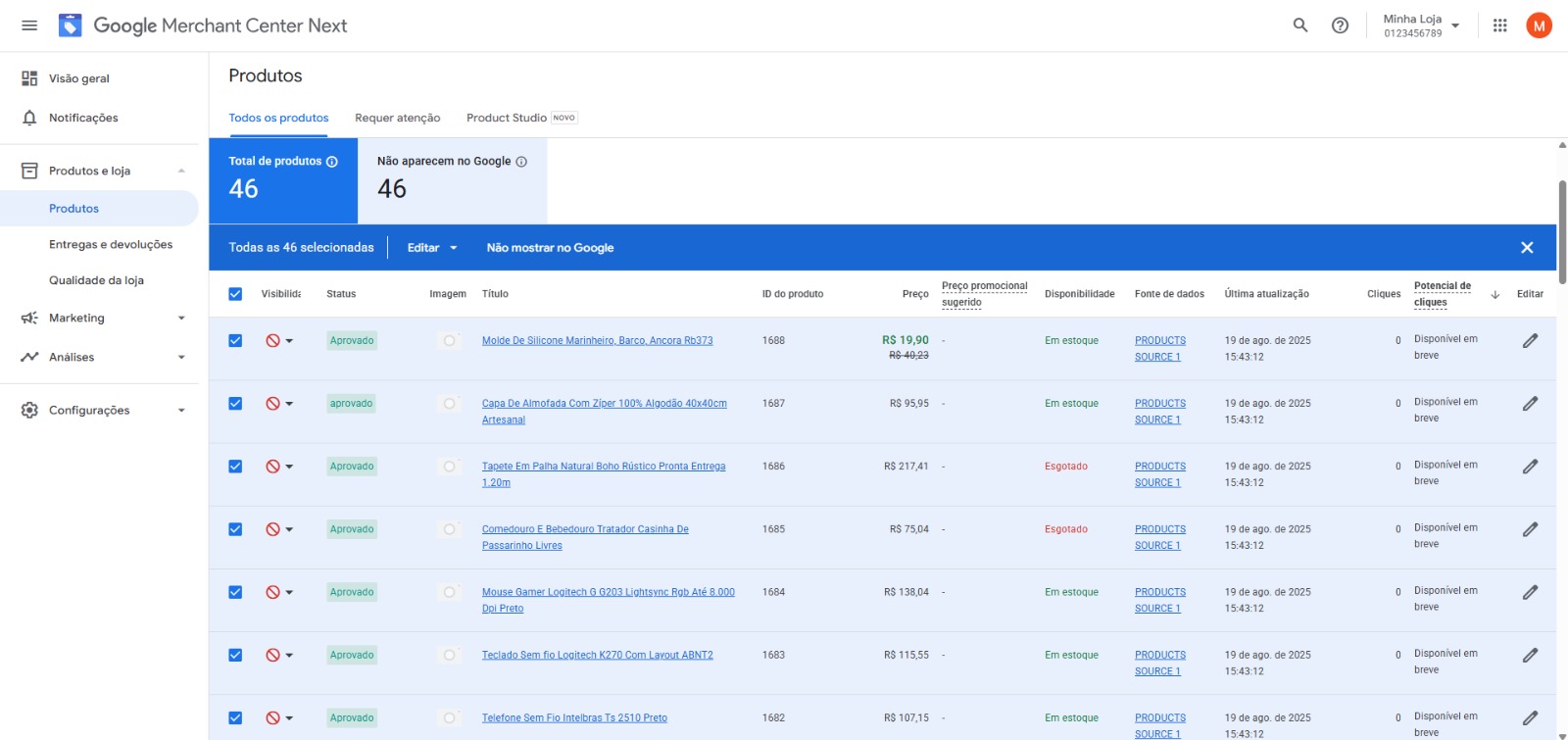Viewport: 1568px width, 740px height.
Task: Click edit pencil for Molde De Silicone product
Action: 1529,341
